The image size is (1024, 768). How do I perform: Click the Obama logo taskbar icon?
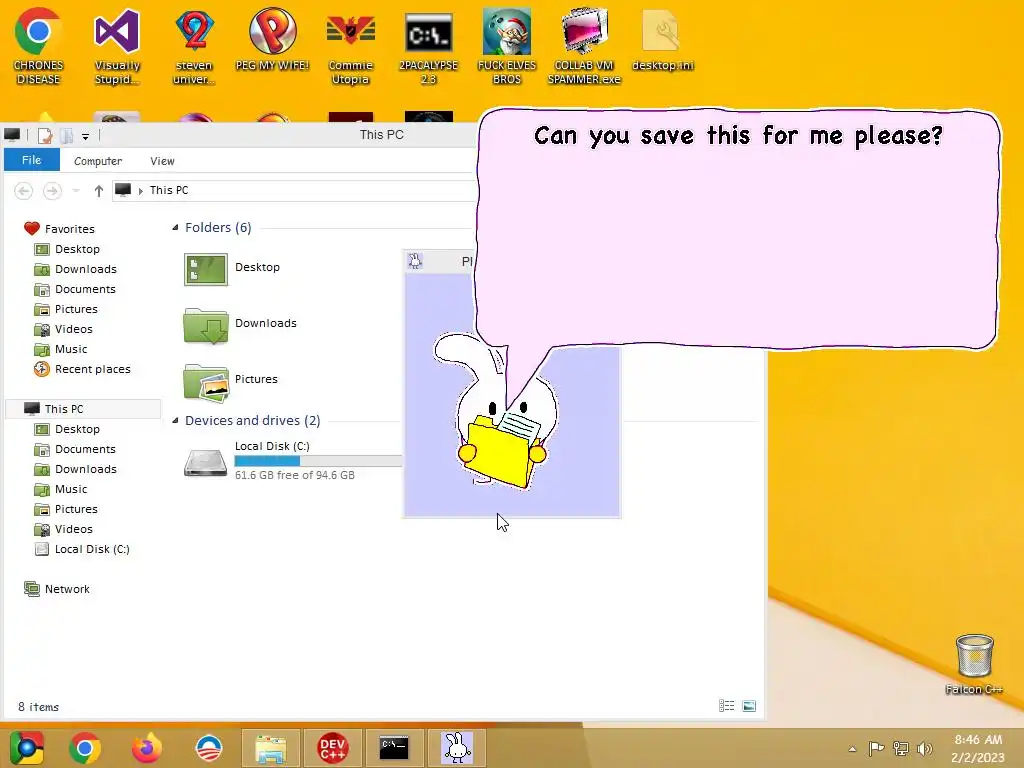pos(209,748)
